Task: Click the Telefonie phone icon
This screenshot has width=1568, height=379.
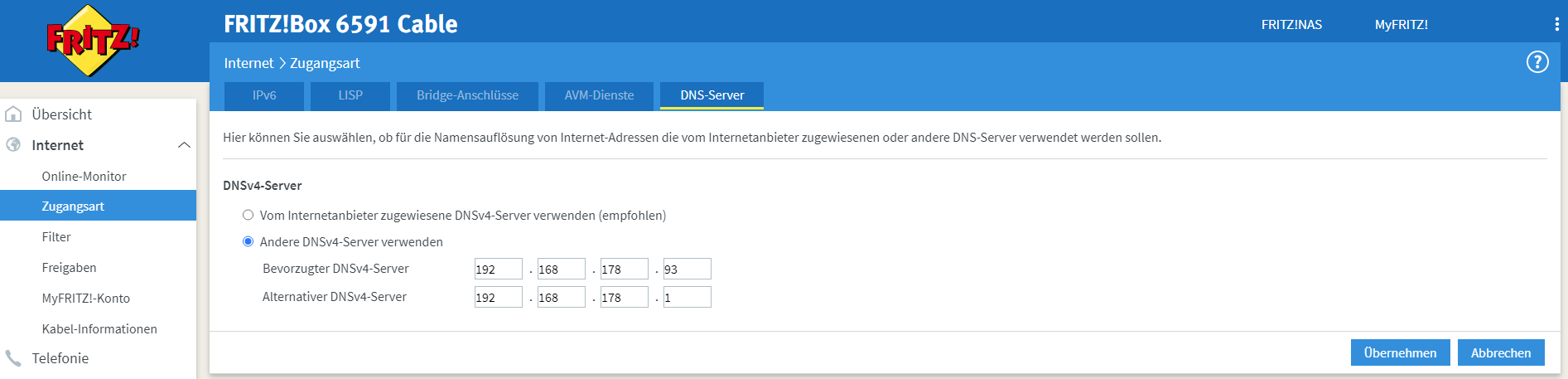Action: 13,357
